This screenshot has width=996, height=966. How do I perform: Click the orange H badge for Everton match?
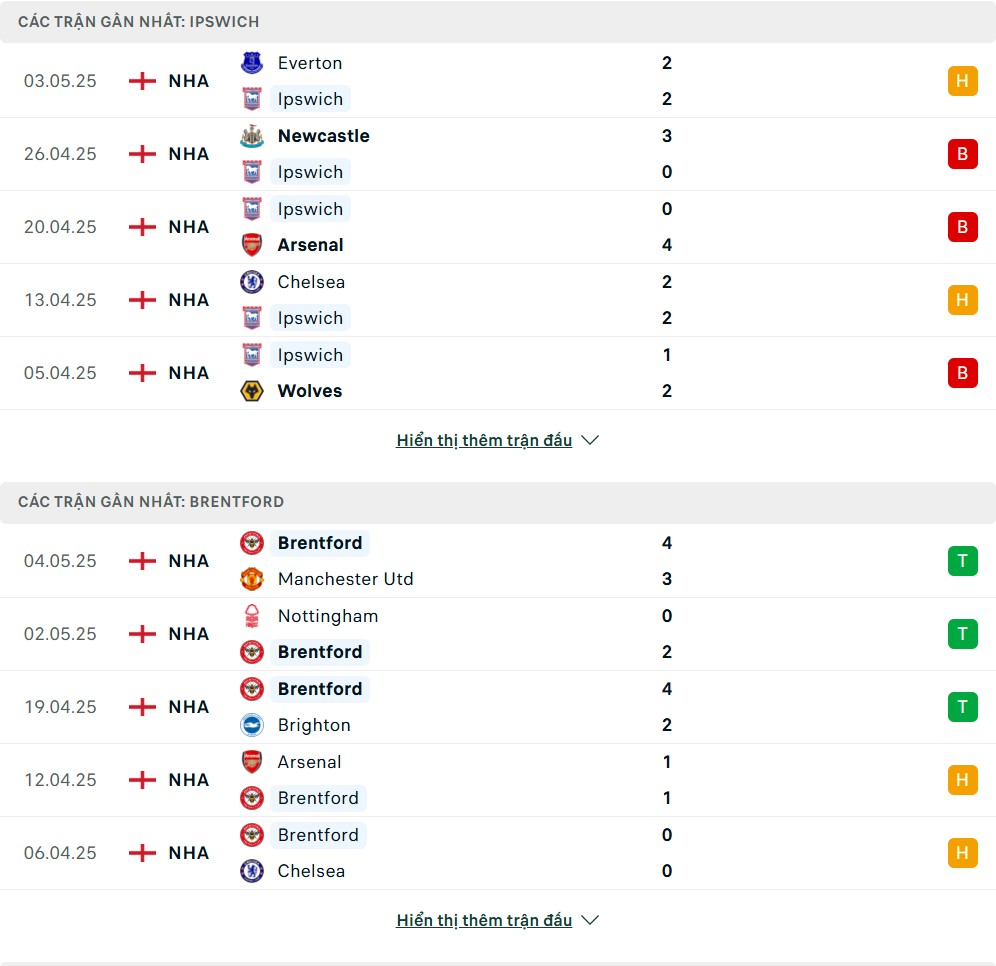coord(962,81)
